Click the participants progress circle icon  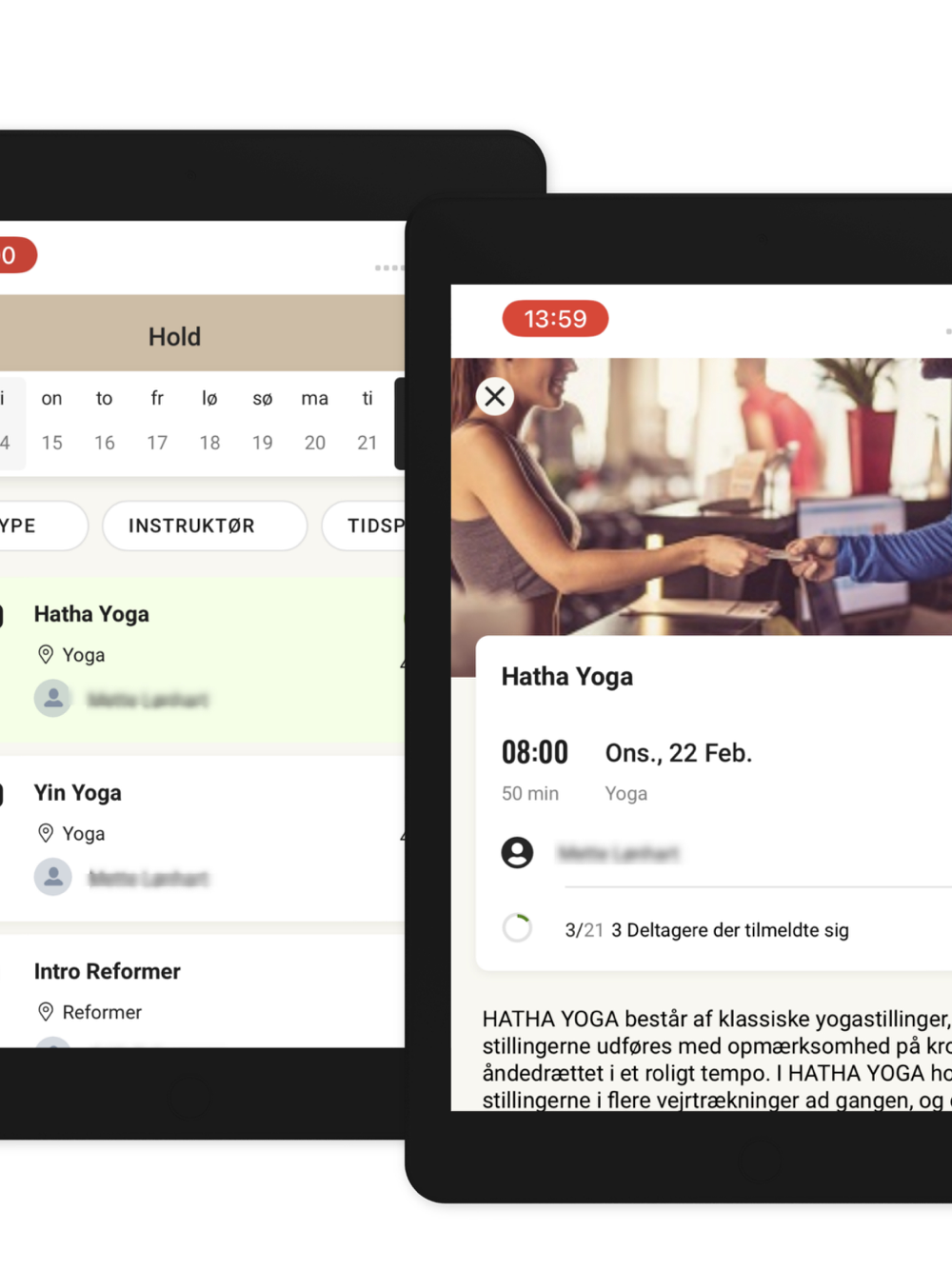tap(517, 928)
